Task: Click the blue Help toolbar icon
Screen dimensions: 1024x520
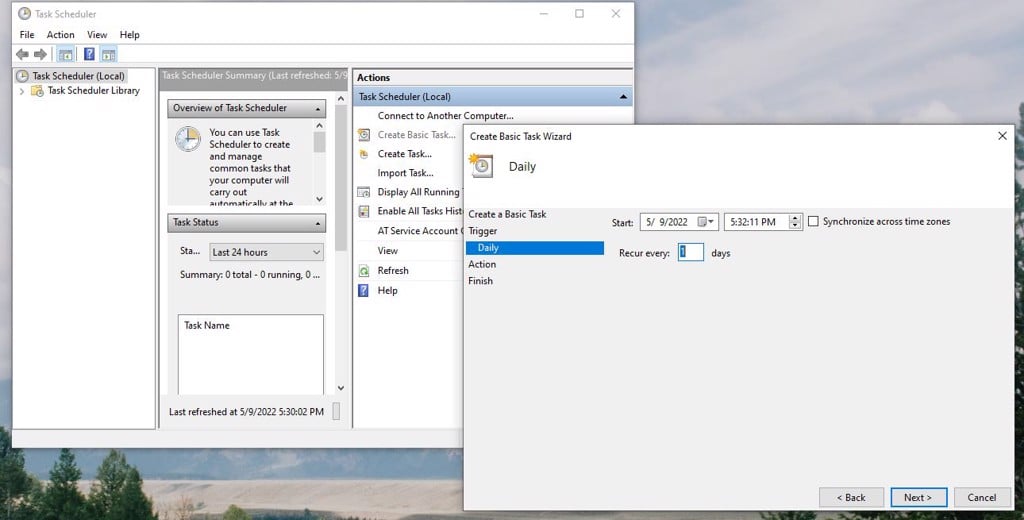Action: (89, 54)
